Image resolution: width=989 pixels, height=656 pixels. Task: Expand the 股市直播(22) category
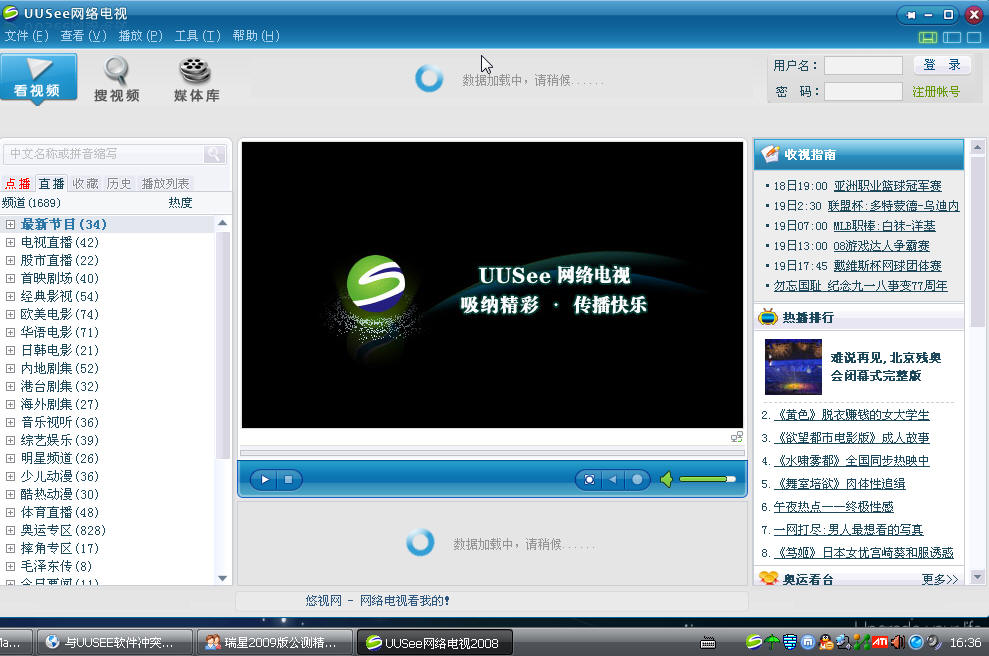pos(10,260)
